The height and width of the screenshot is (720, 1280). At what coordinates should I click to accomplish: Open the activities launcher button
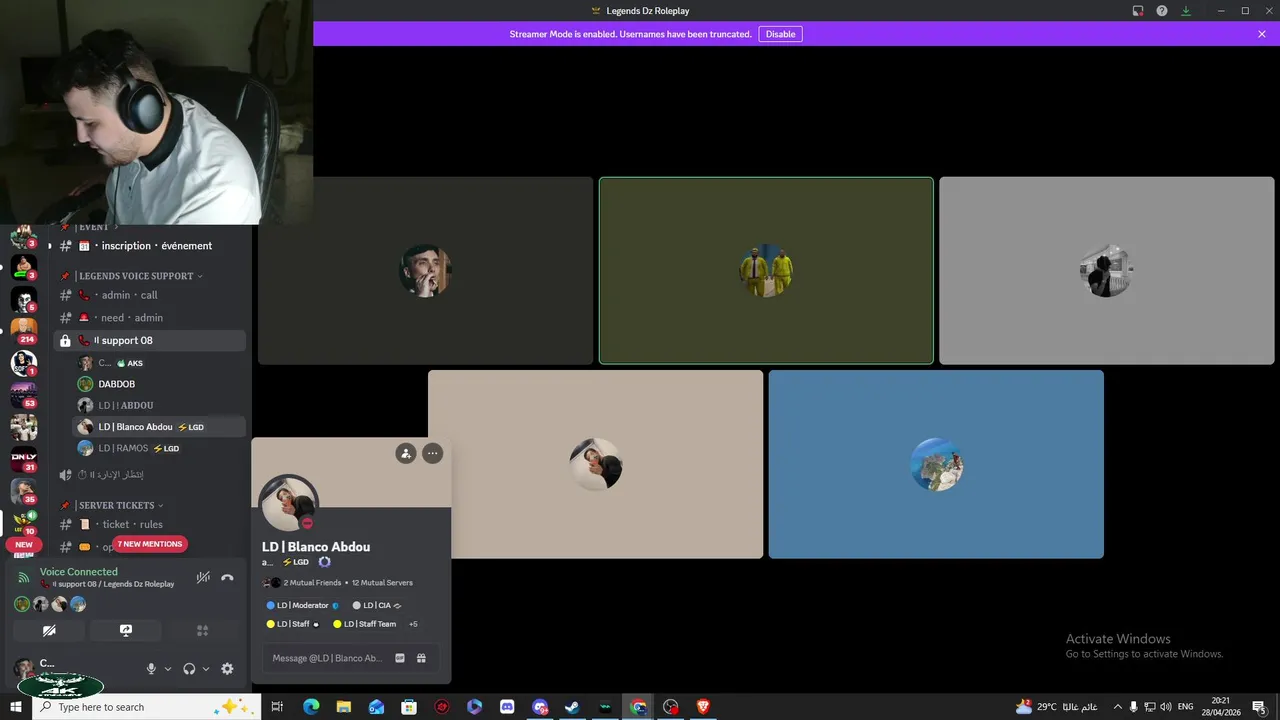click(x=202, y=631)
